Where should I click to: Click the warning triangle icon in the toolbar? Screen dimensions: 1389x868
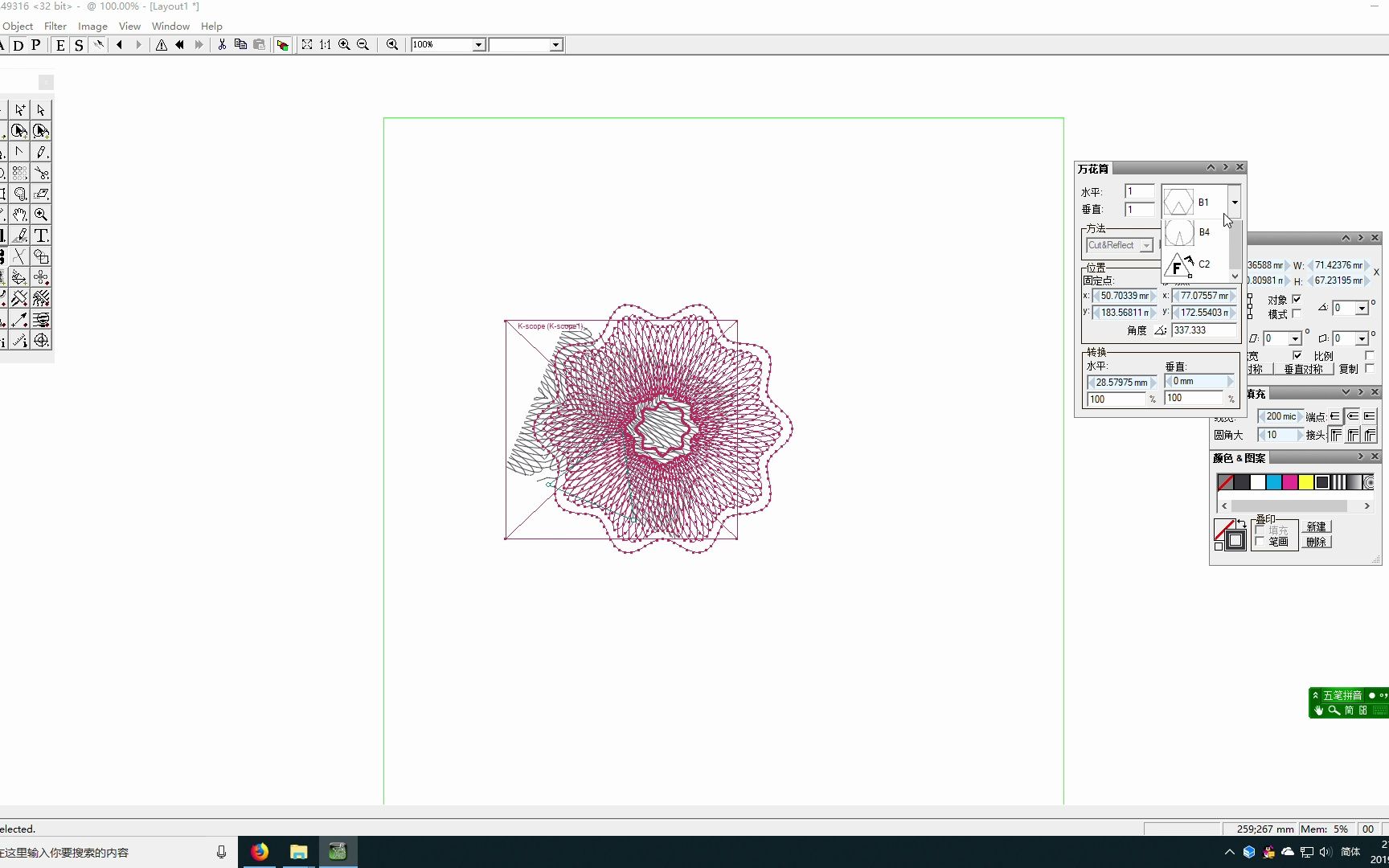162,45
